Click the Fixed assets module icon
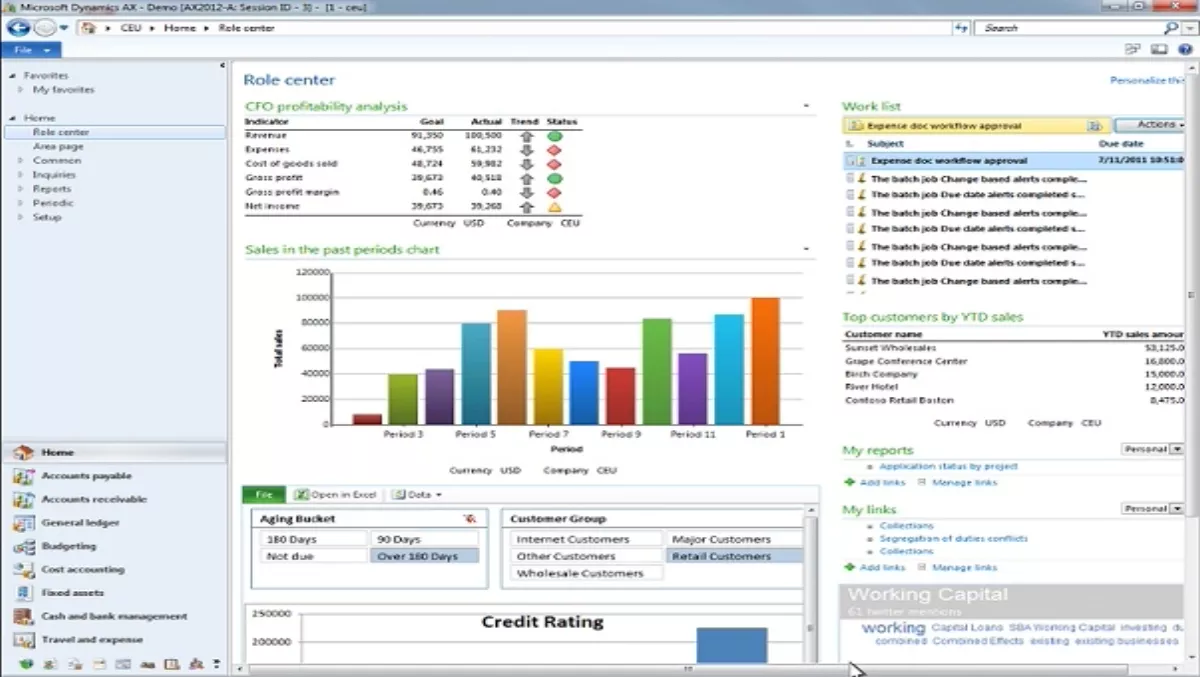Image resolution: width=1200 pixels, height=677 pixels. pos(24,593)
